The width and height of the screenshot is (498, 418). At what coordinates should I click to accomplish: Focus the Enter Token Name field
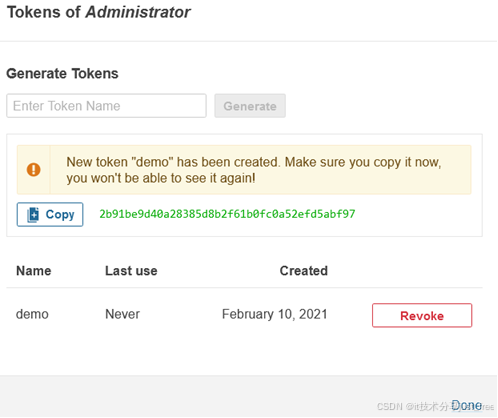[x=106, y=106]
